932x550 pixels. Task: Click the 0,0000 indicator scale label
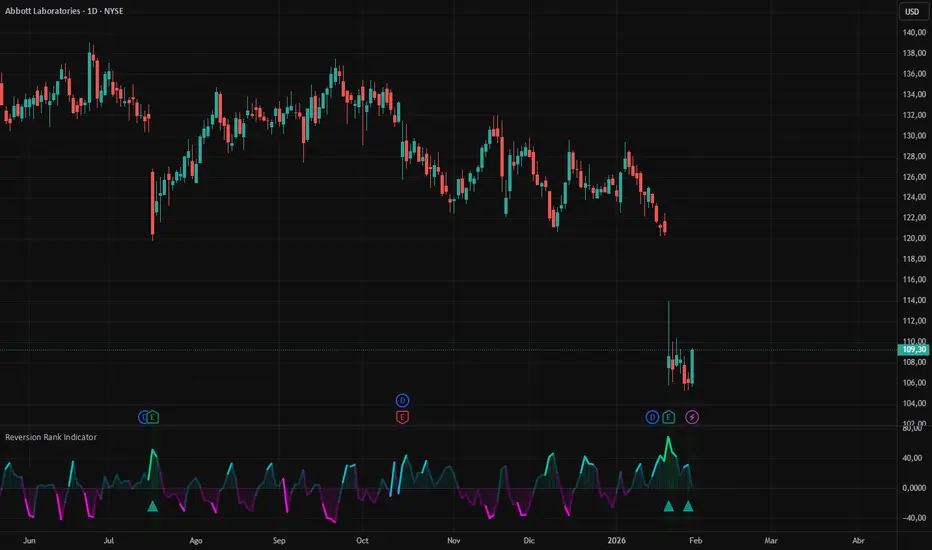[914, 488]
